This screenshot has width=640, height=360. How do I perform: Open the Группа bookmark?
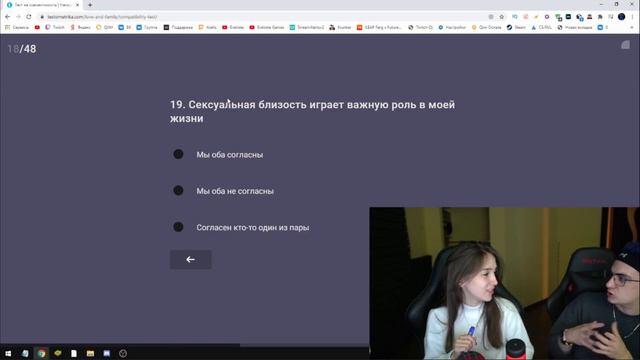[x=147, y=27]
